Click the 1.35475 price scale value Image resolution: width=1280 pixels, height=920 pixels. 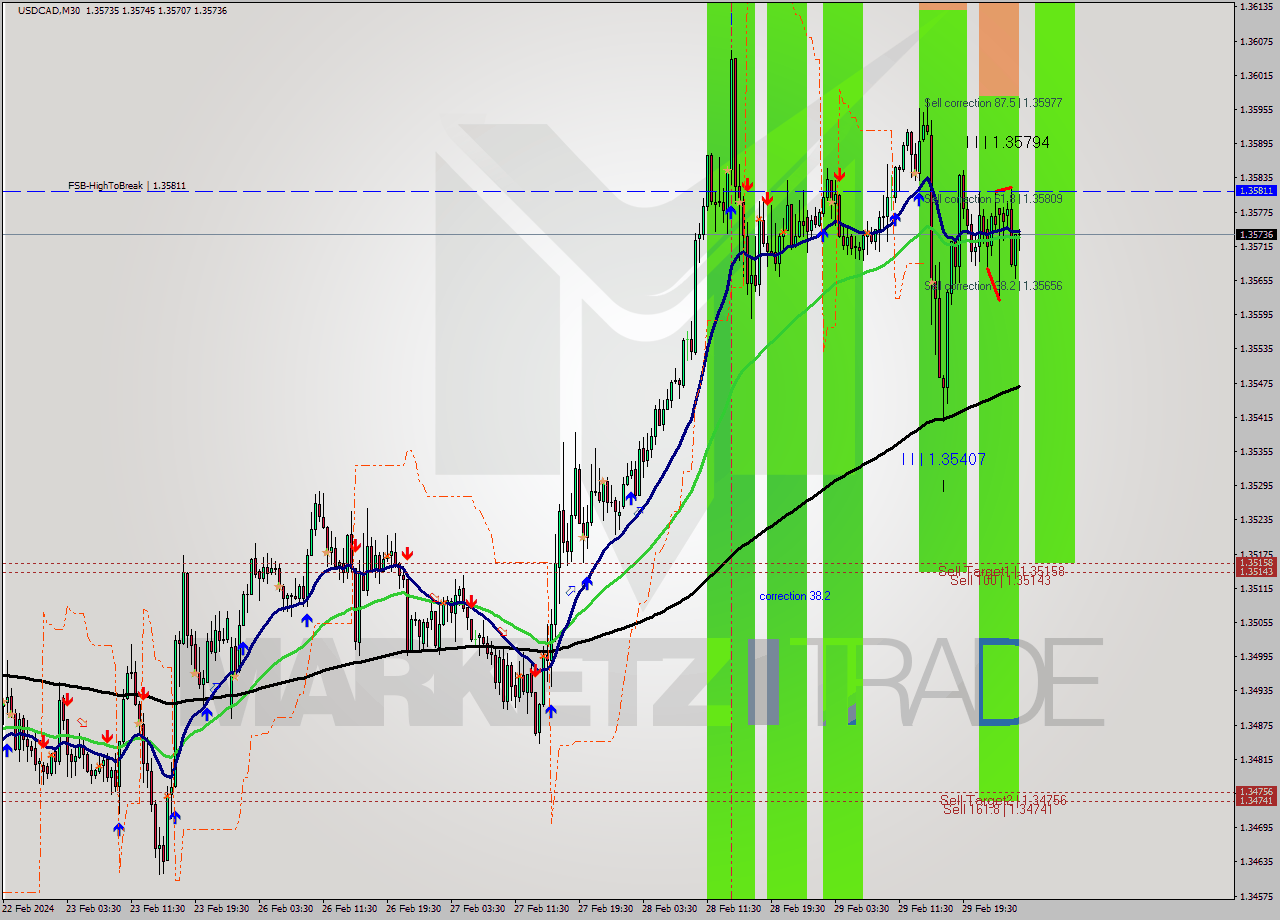point(1256,383)
